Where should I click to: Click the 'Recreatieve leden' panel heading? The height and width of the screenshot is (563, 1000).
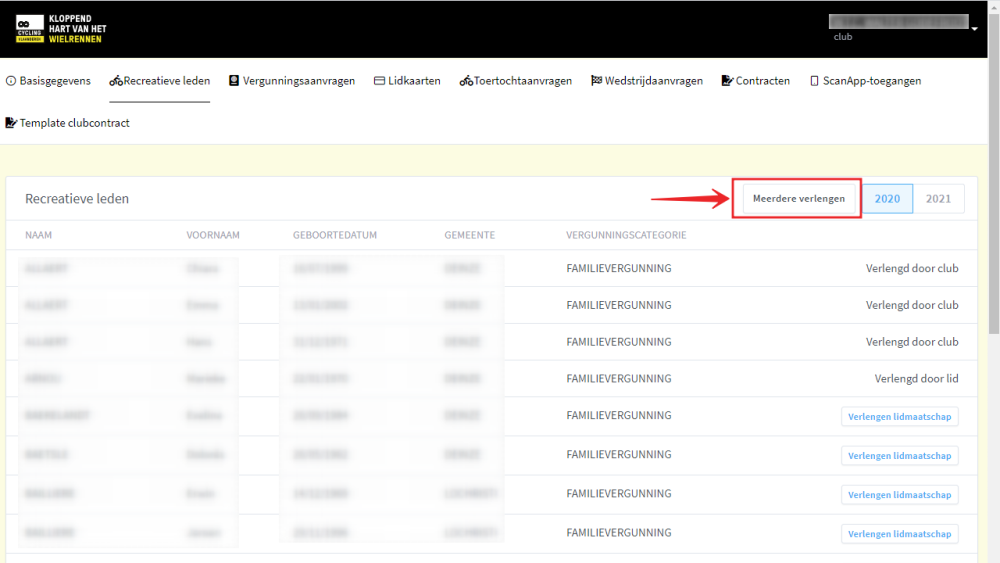77,199
